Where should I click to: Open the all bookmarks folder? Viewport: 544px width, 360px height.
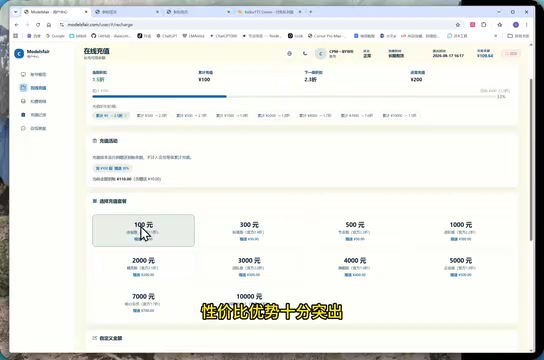518,36
